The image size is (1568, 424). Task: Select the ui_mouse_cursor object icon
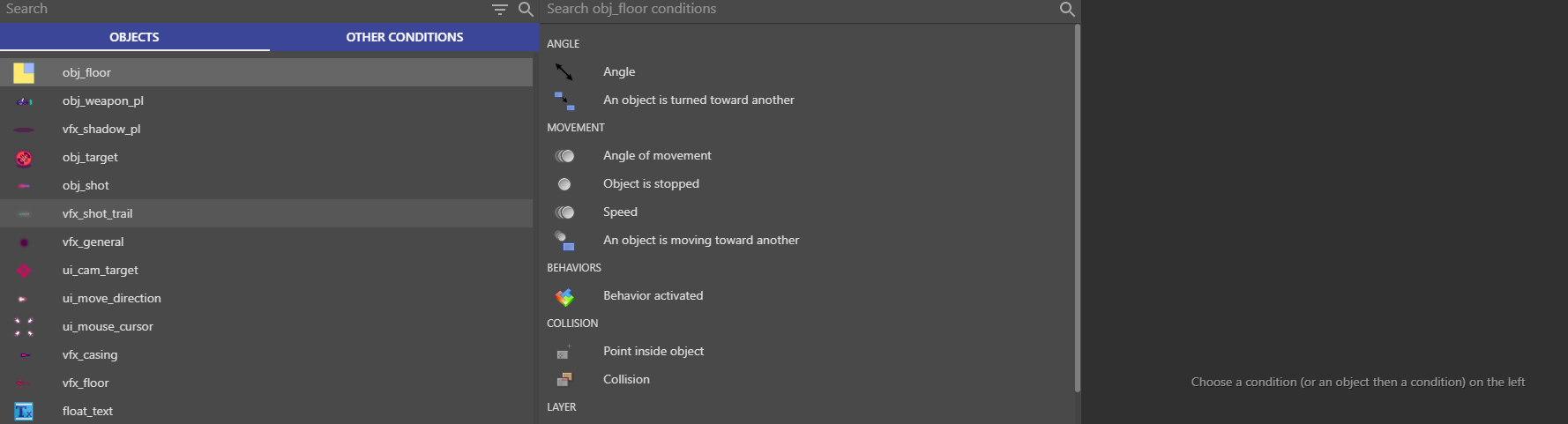(x=24, y=327)
